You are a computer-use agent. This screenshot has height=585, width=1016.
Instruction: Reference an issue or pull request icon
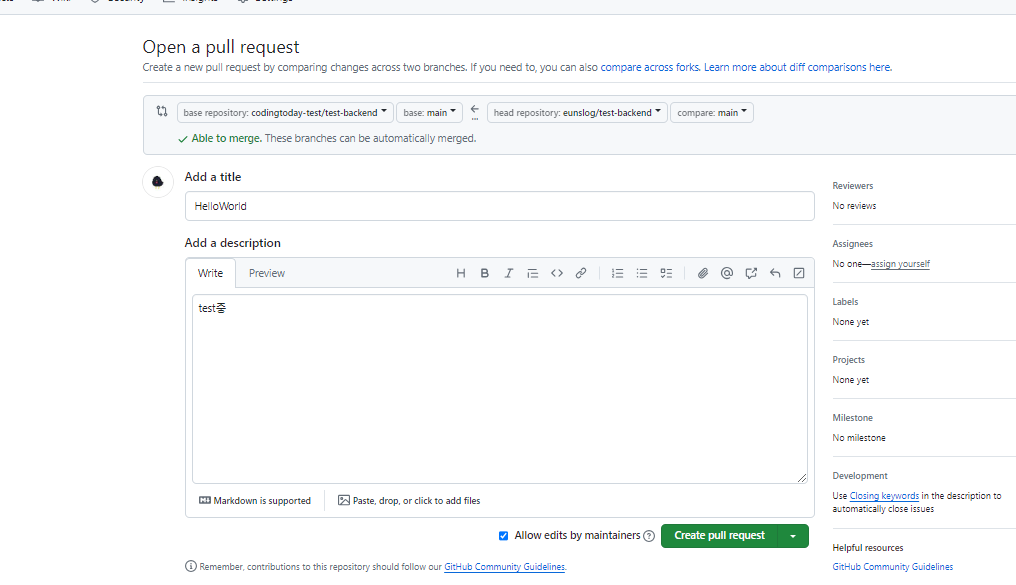(x=751, y=273)
